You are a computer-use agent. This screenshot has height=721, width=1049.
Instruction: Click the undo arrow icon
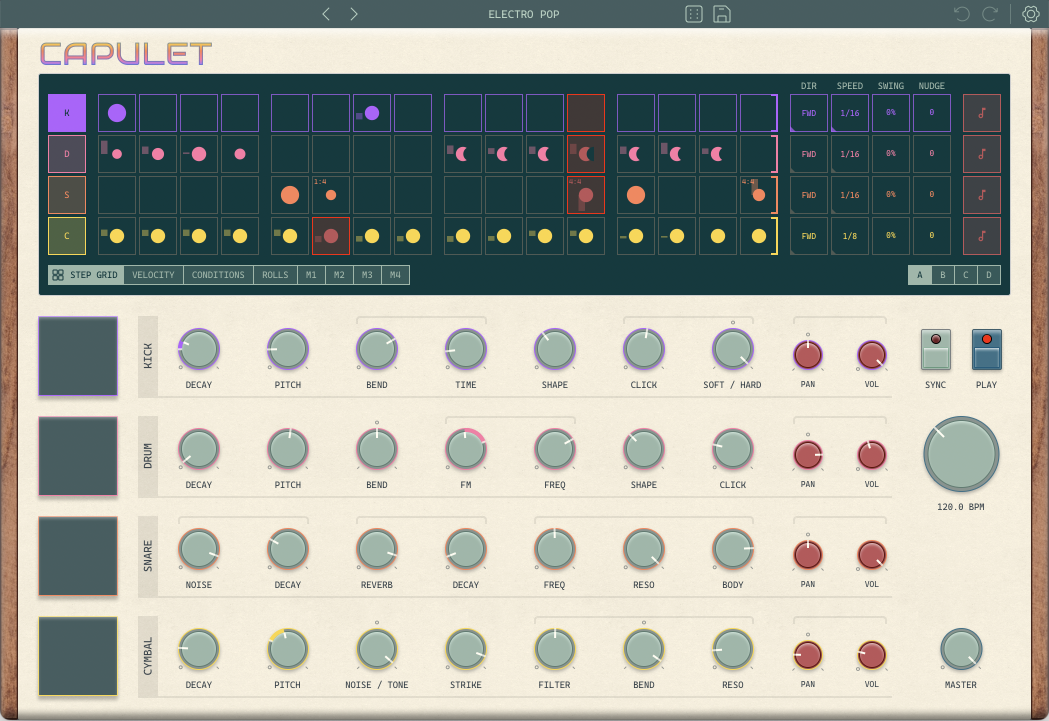960,14
